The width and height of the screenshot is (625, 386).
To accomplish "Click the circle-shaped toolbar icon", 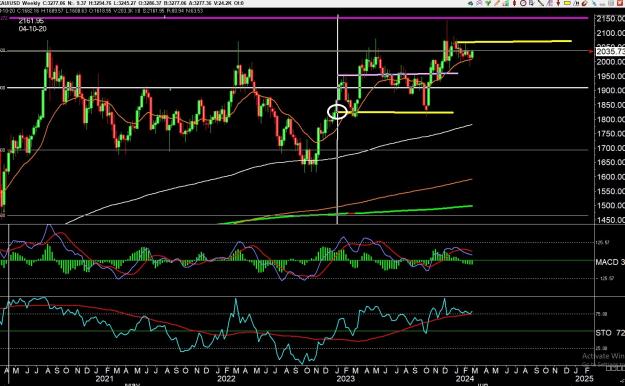I will tap(523, 3).
